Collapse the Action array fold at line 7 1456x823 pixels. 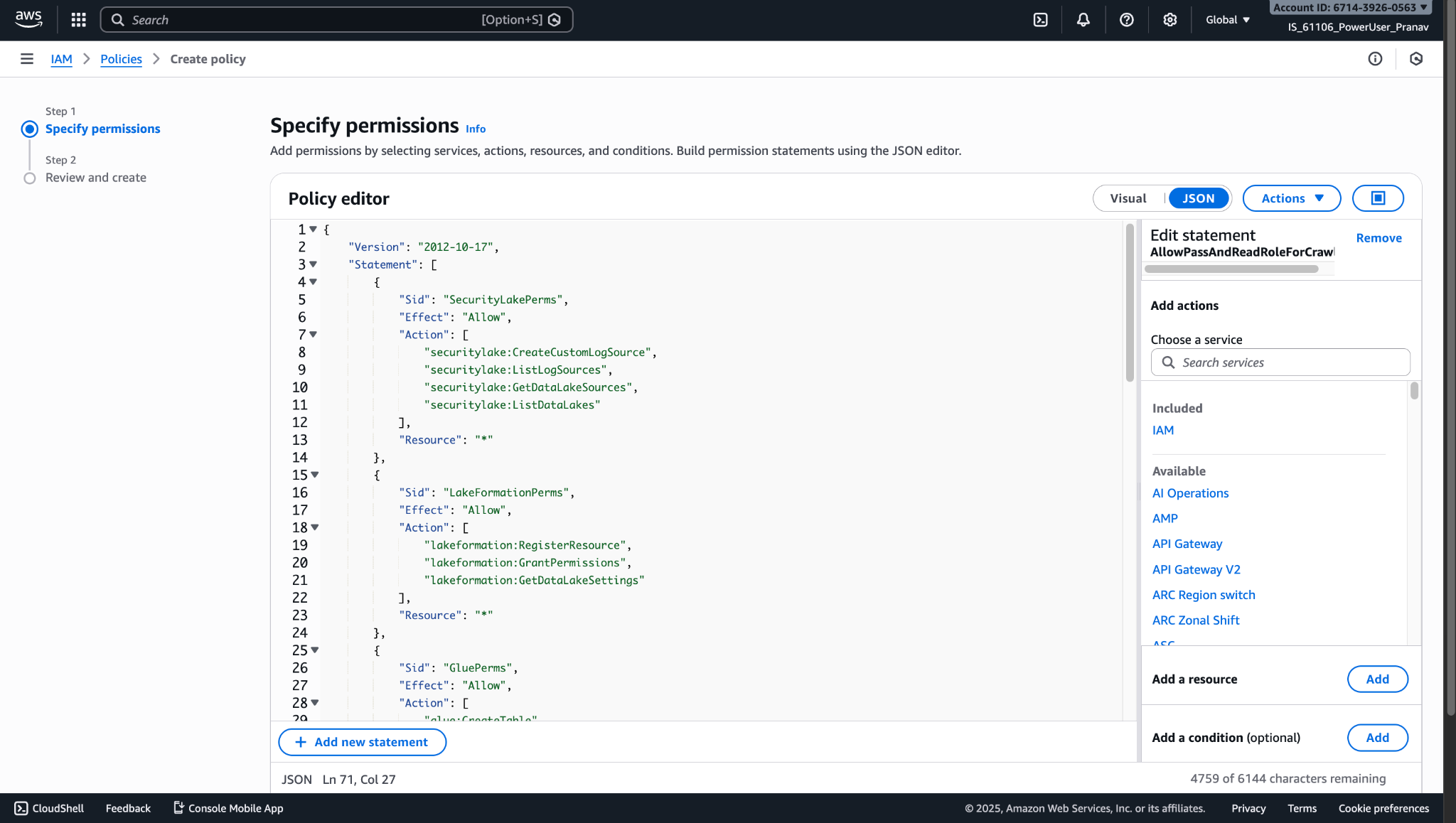pyautogui.click(x=313, y=335)
